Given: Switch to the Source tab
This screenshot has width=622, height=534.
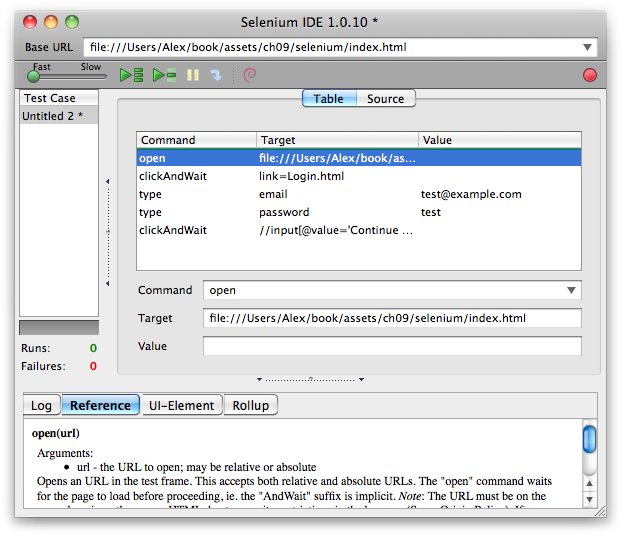Looking at the screenshot, I should click(x=386, y=98).
